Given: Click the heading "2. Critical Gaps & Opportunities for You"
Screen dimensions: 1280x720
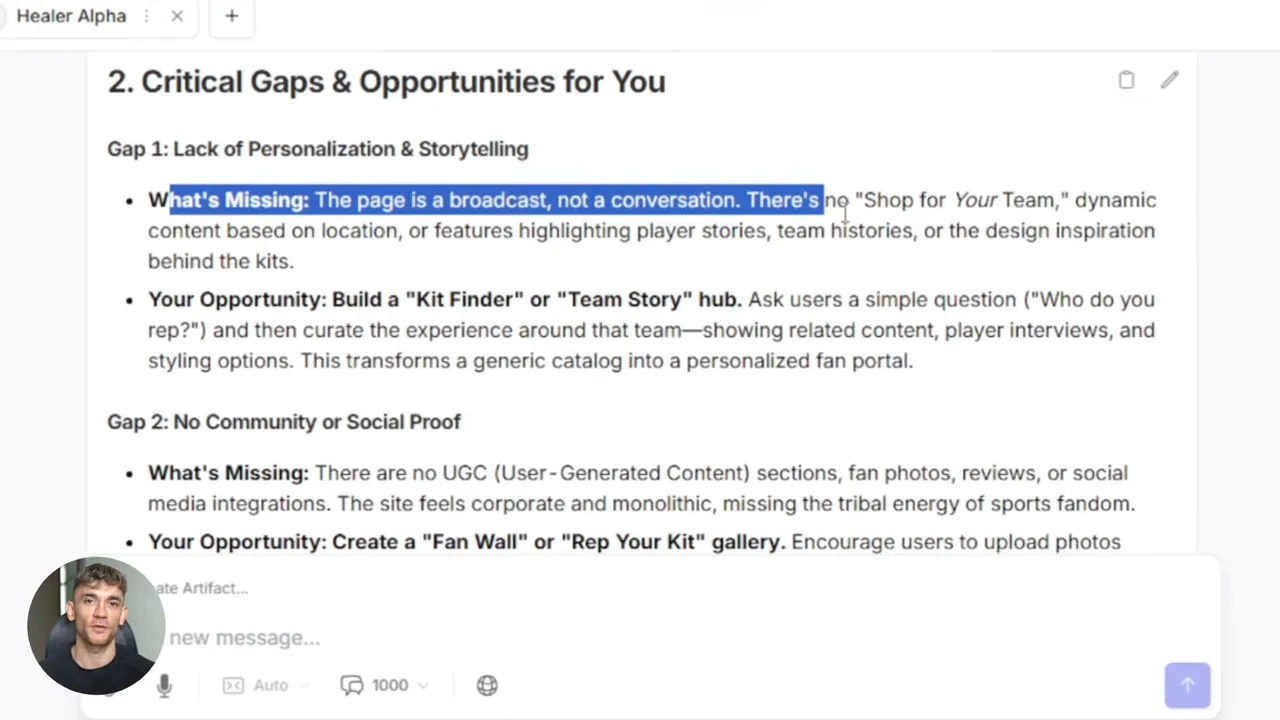Looking at the screenshot, I should pos(386,82).
